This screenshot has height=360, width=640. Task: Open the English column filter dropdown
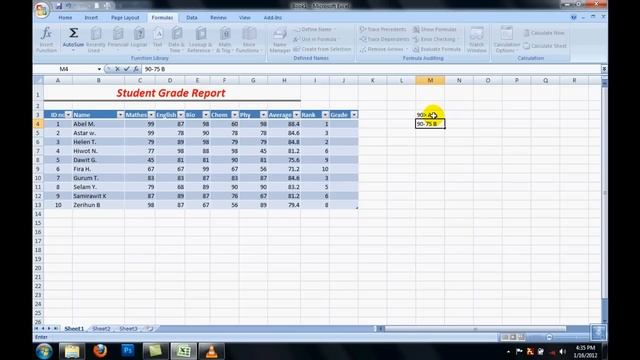(x=180, y=115)
